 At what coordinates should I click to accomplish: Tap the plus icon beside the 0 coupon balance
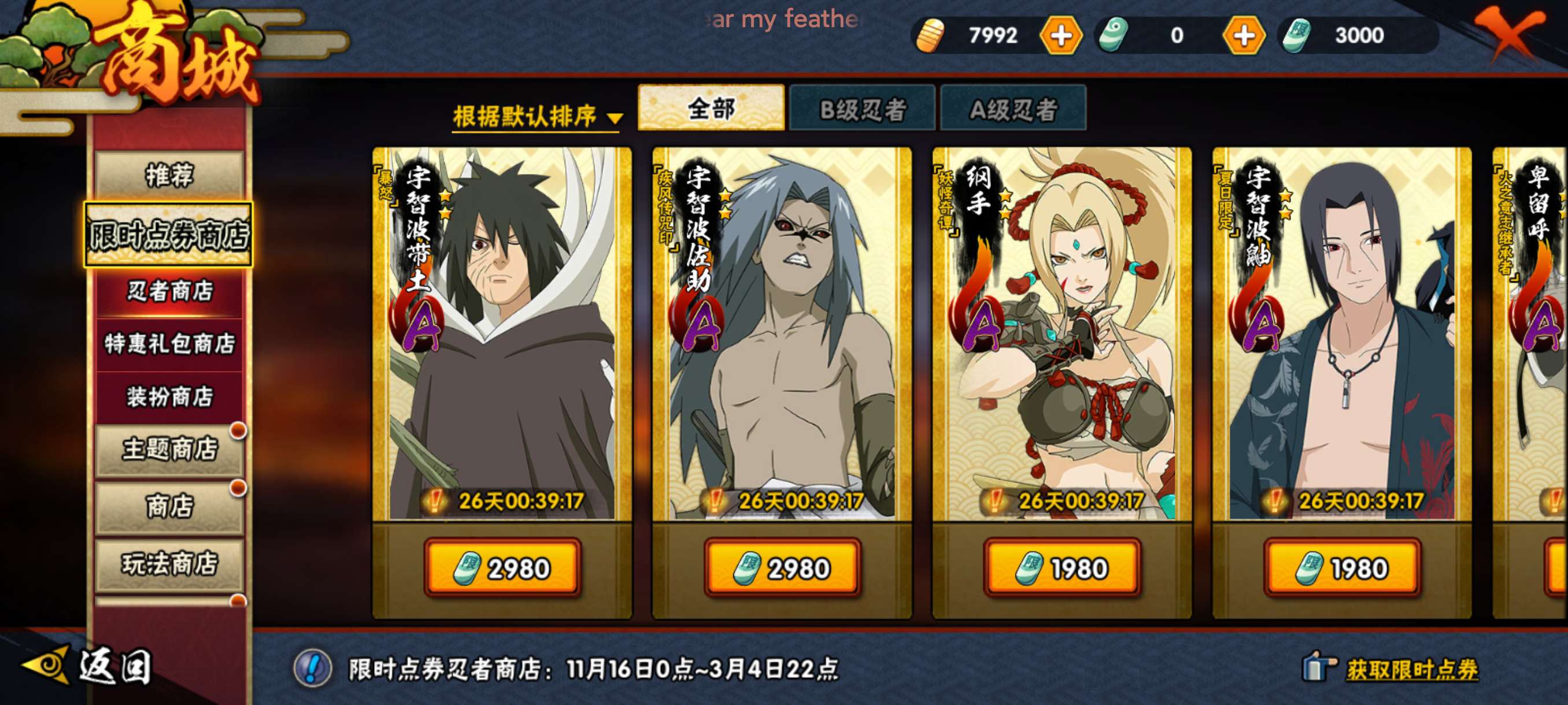click(1244, 35)
